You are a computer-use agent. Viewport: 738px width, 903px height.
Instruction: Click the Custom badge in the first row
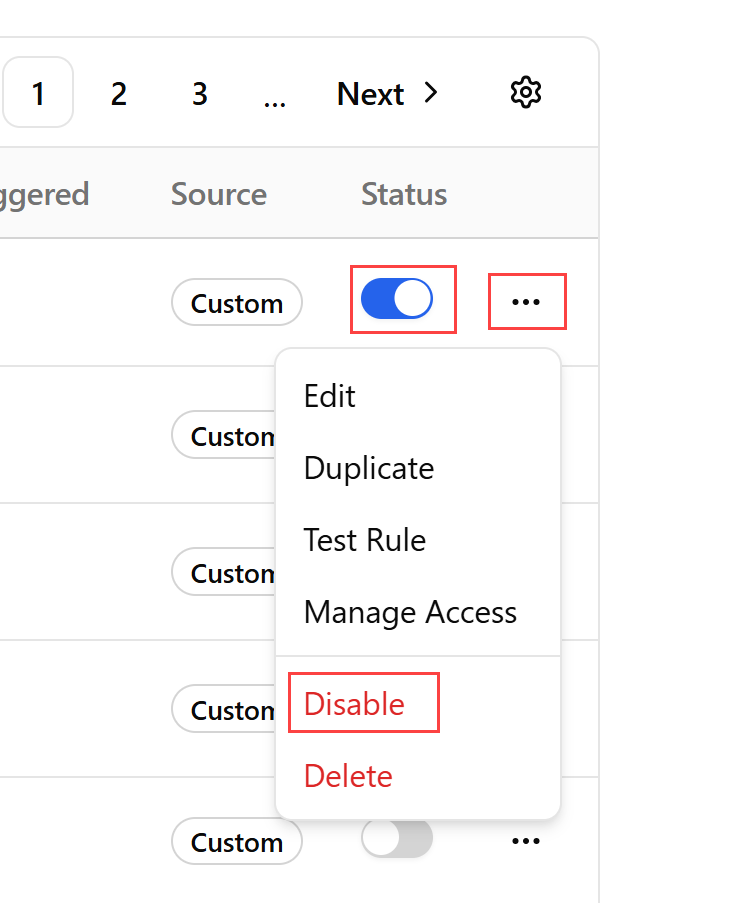[237, 303]
